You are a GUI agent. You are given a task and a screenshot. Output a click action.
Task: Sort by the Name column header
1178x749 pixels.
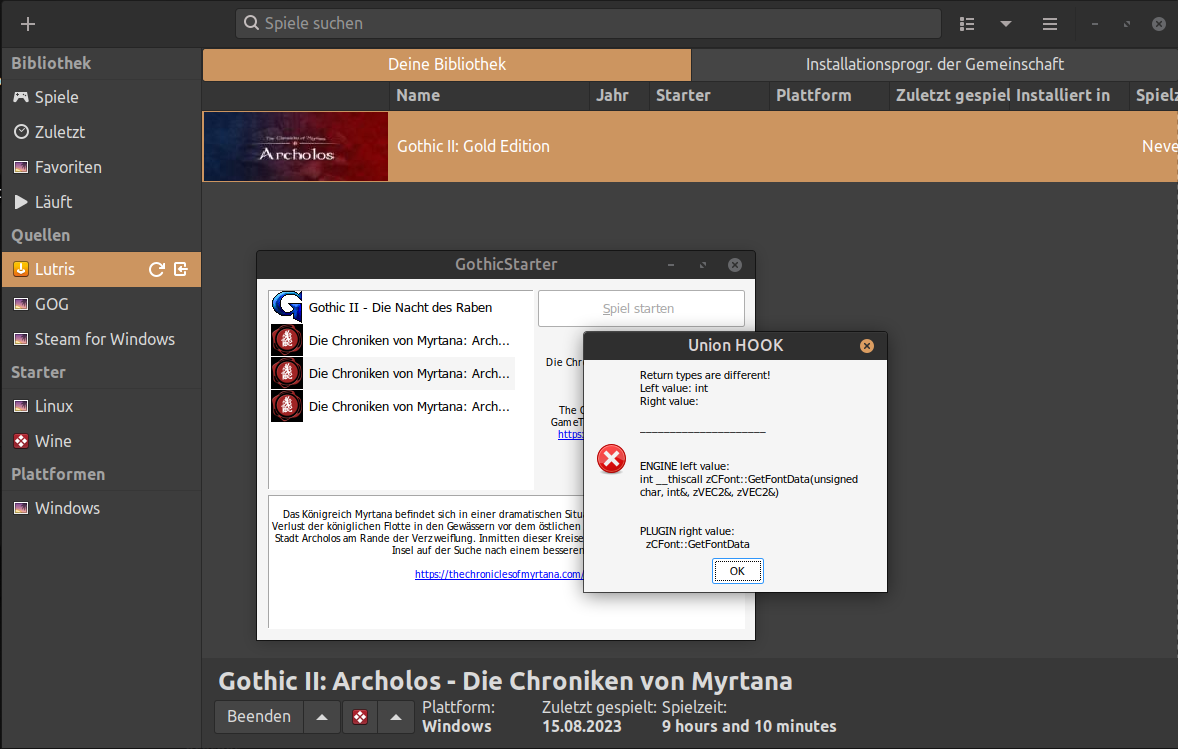click(x=489, y=96)
